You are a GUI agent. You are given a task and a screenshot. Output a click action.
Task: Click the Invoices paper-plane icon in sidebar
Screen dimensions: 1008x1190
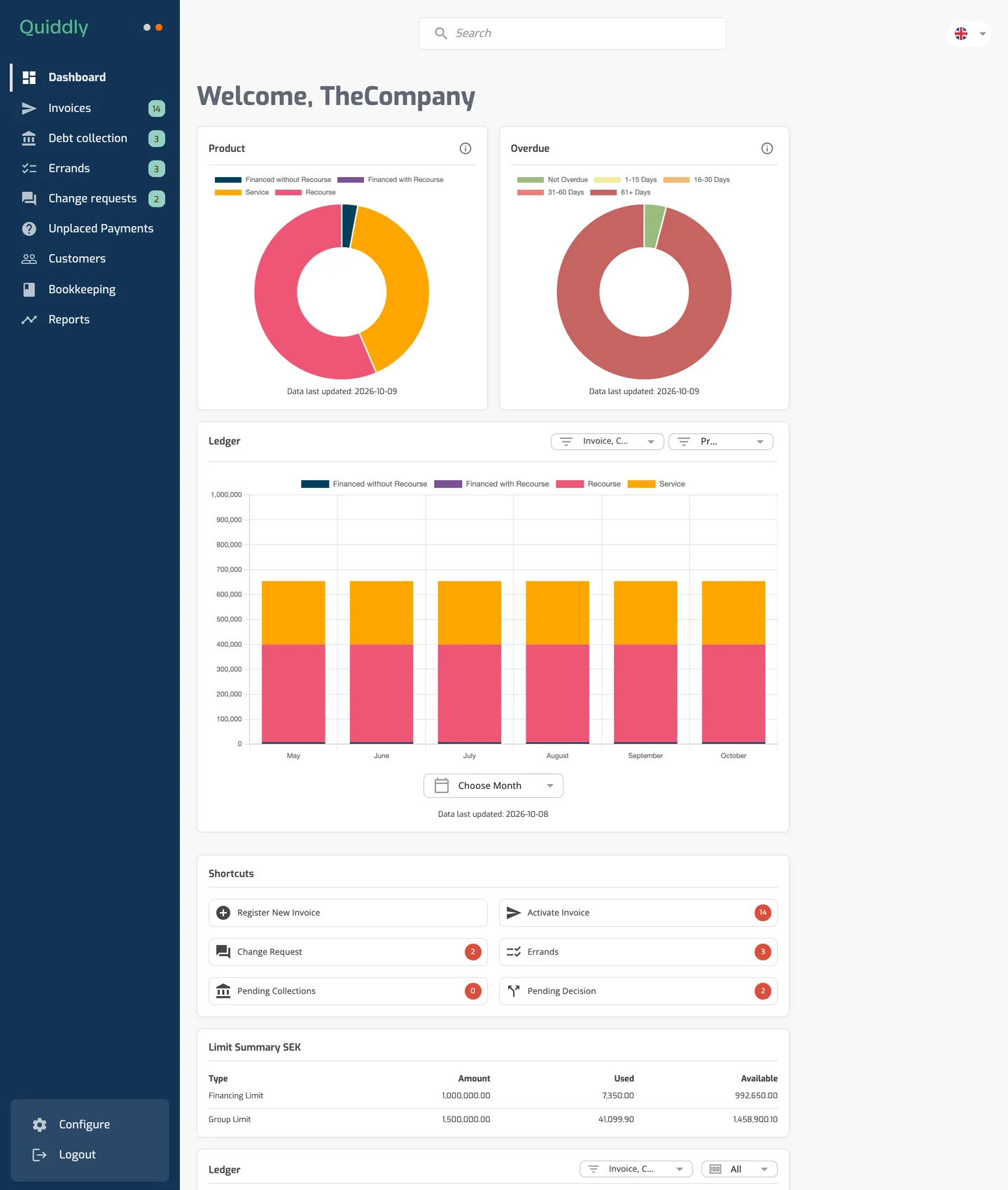point(29,108)
